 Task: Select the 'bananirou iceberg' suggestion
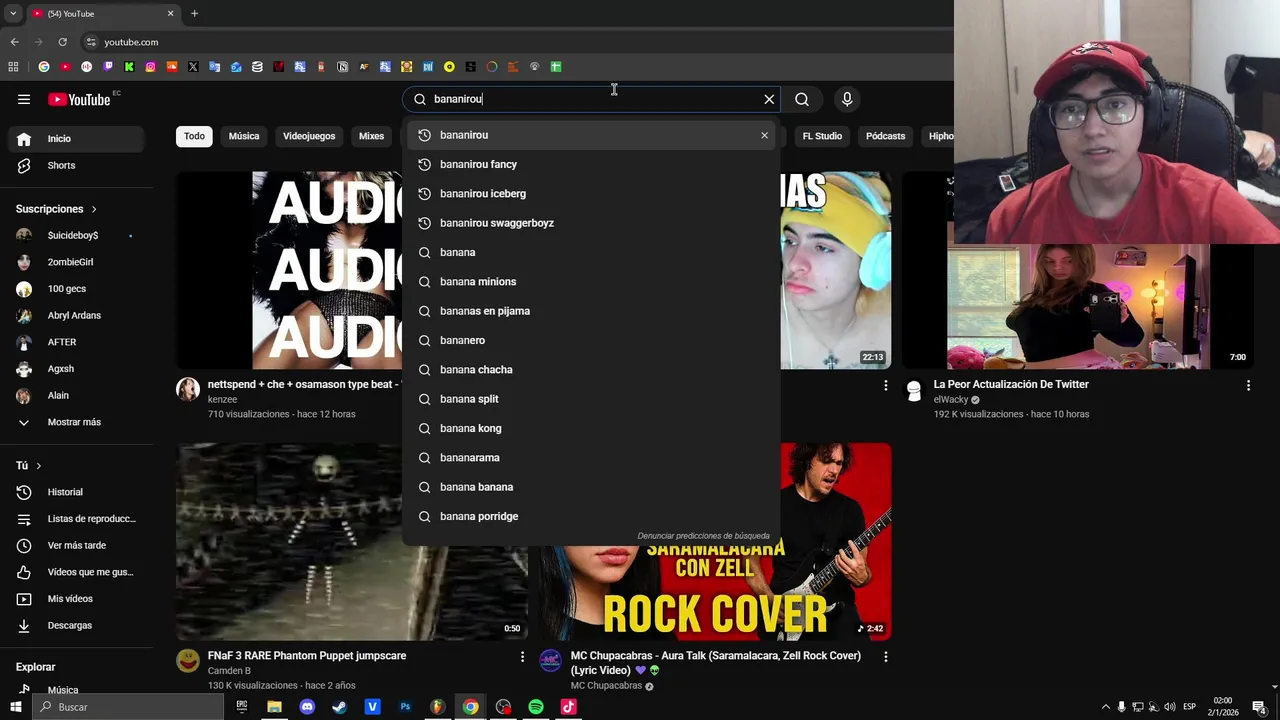click(x=590, y=193)
